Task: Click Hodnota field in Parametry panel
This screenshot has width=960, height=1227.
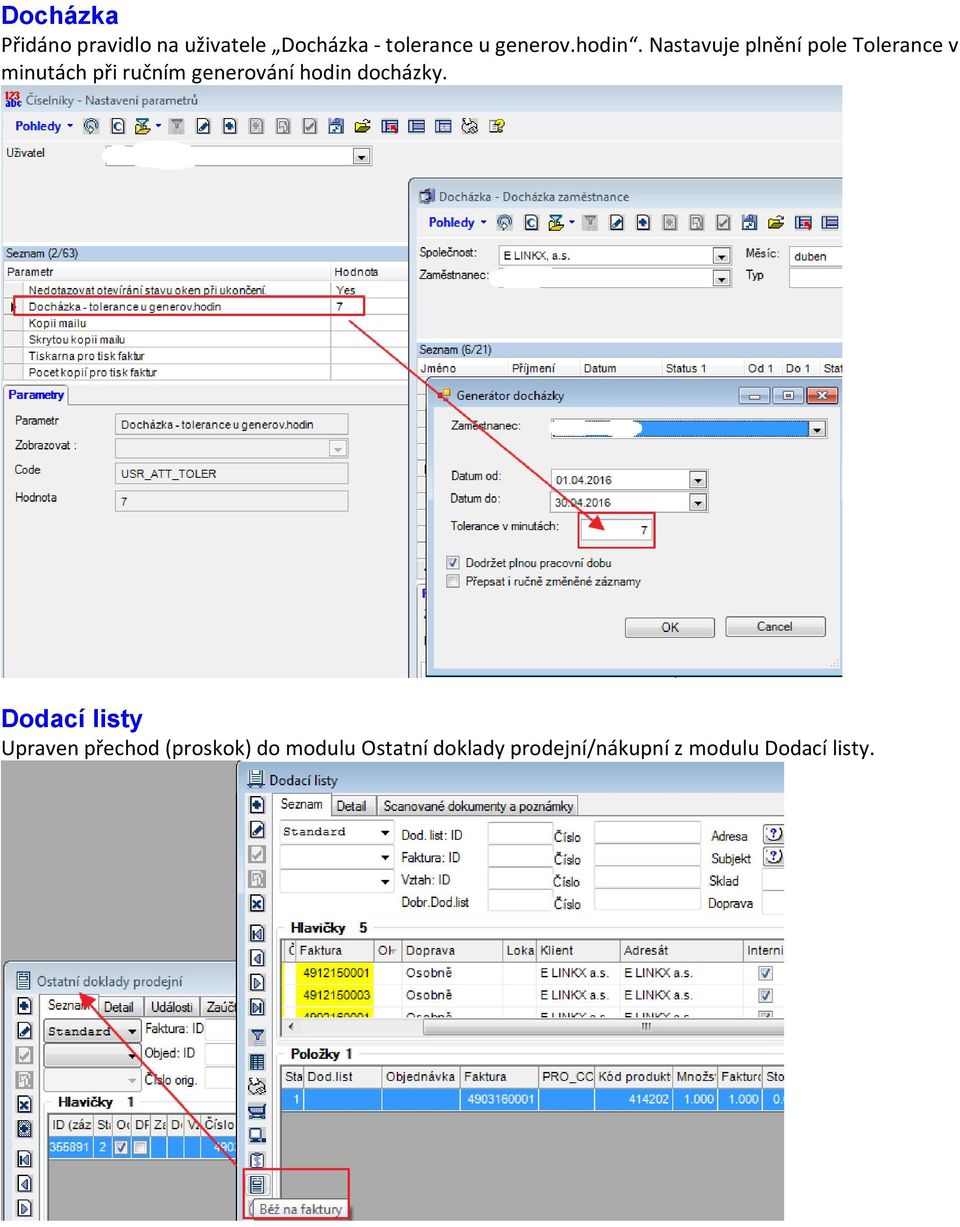Action: coord(232,501)
